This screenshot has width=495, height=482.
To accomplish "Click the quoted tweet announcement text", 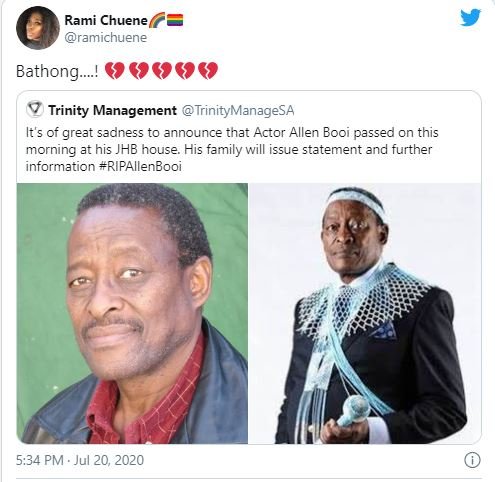I will (232, 150).
